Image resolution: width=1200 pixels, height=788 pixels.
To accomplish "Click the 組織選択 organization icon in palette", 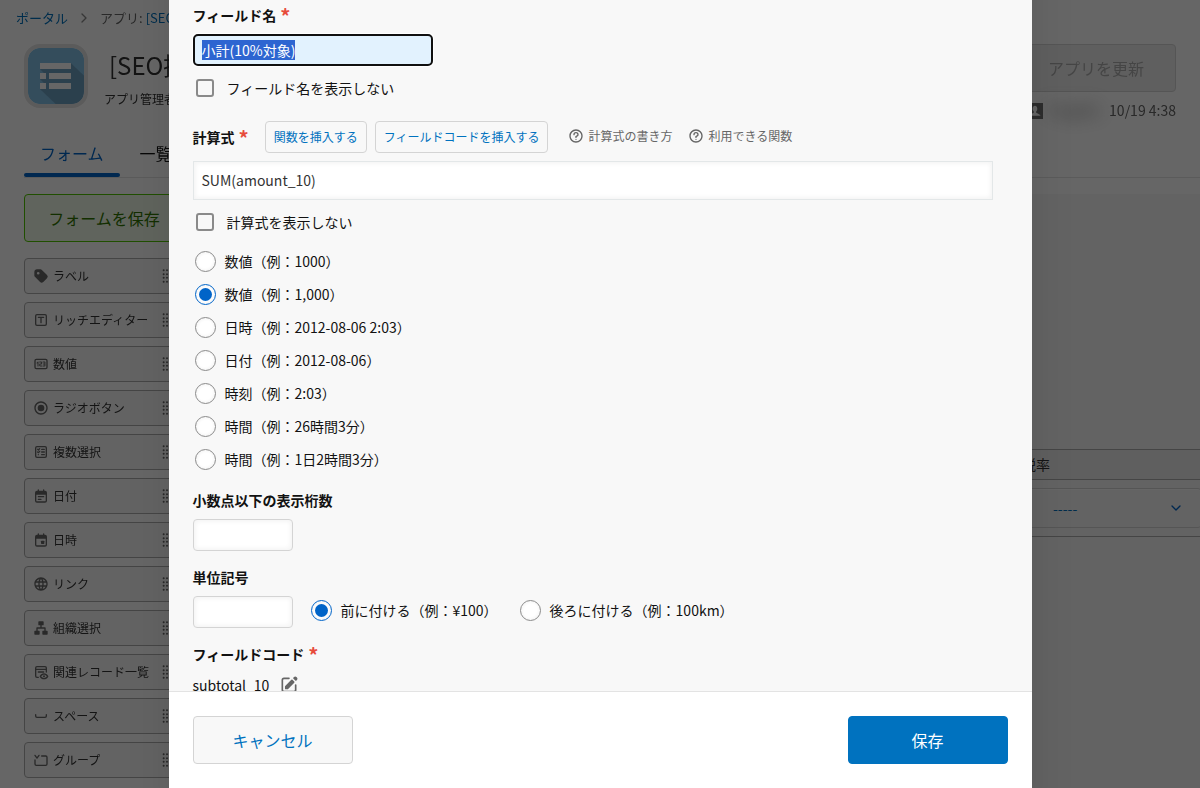I will (x=41, y=628).
